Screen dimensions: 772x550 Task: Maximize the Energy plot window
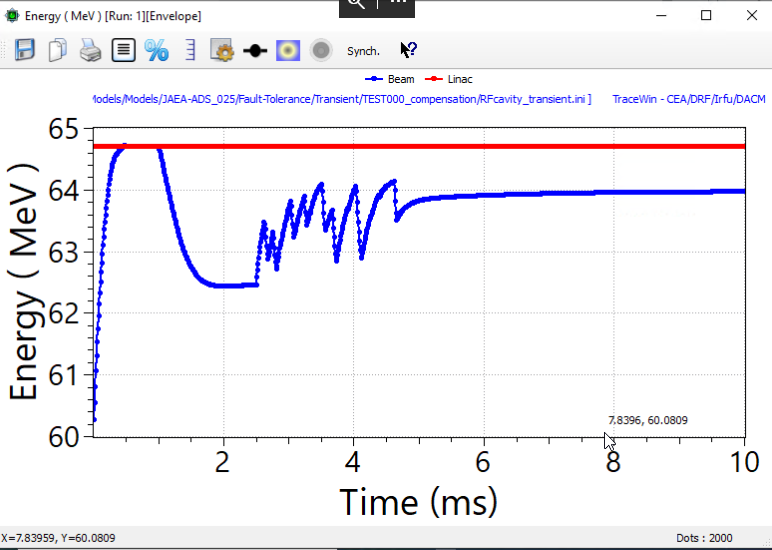point(706,16)
